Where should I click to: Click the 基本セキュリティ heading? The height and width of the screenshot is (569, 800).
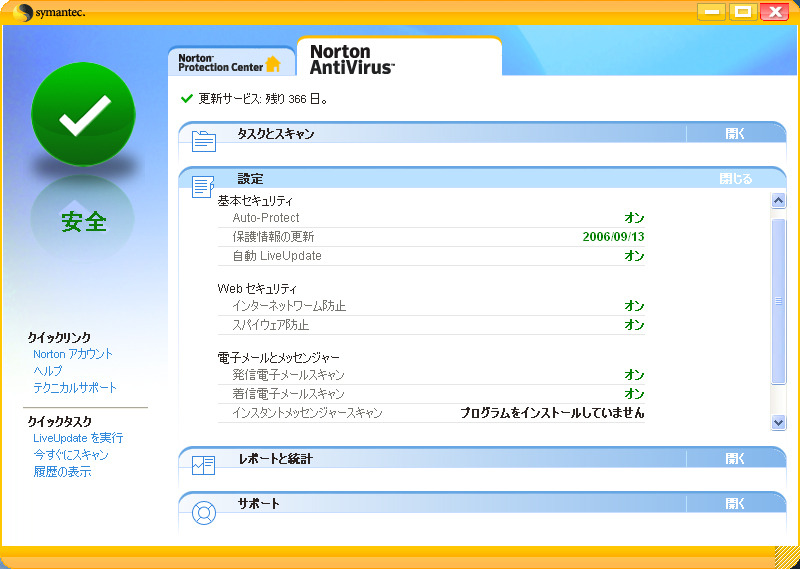coord(255,201)
